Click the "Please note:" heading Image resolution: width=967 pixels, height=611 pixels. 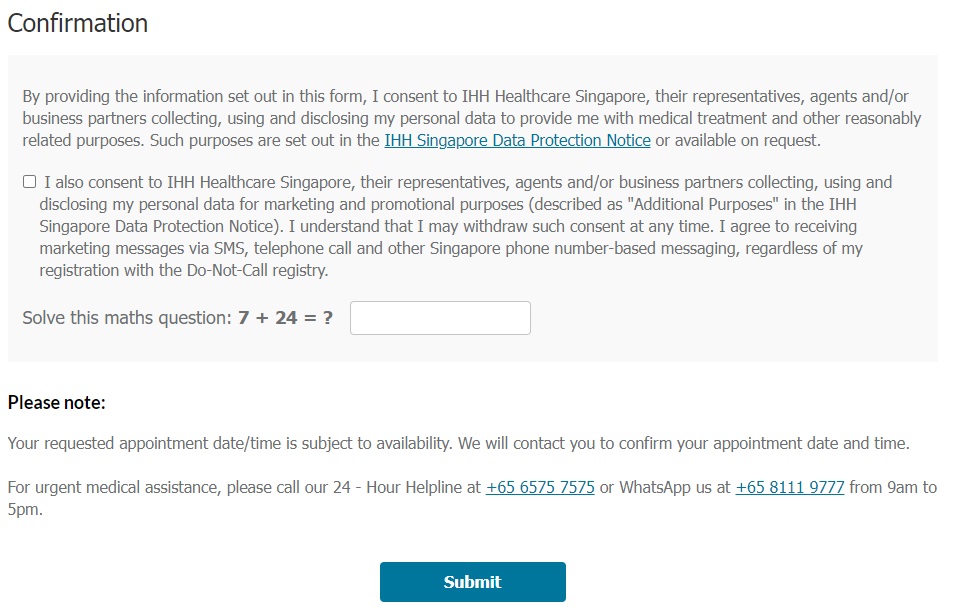57,403
